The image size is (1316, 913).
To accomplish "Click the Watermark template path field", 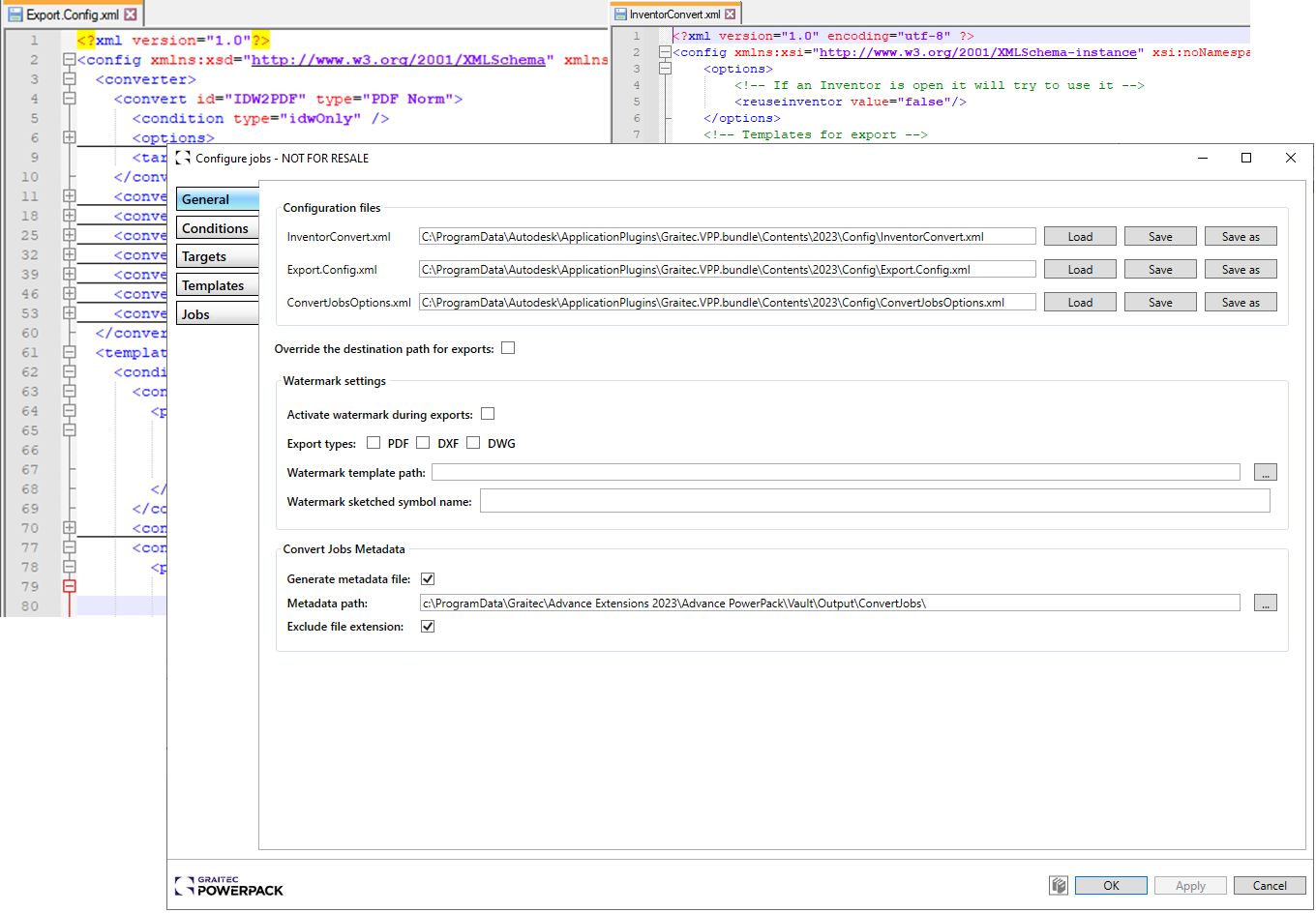I will point(836,472).
